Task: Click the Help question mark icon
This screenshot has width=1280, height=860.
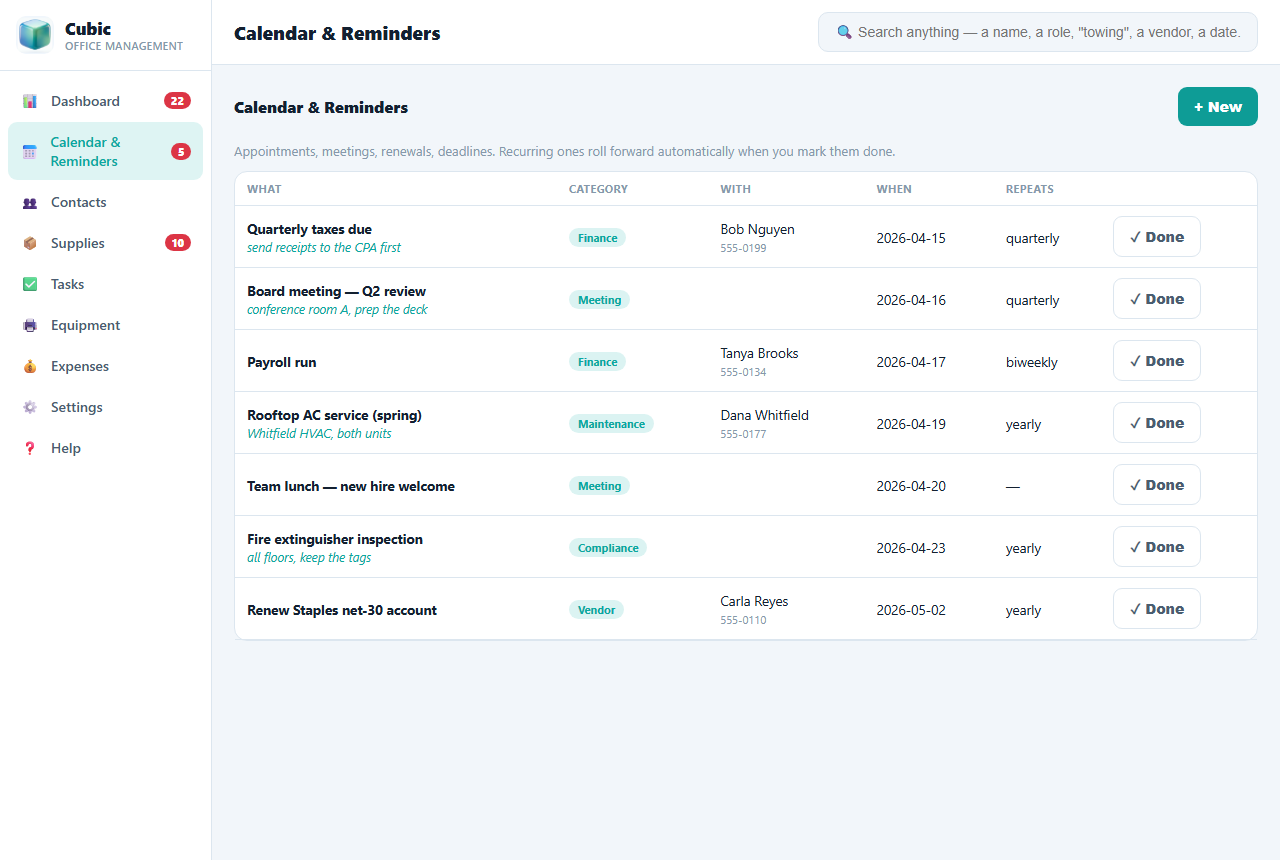Action: [x=30, y=448]
